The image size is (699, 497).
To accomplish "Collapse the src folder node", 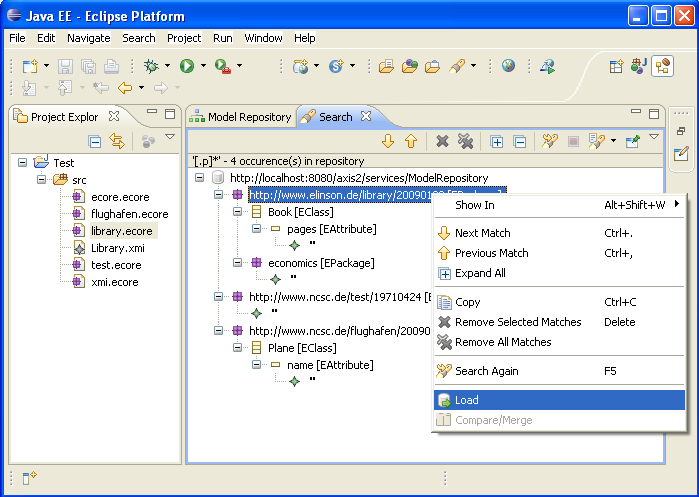I will 41,179.
